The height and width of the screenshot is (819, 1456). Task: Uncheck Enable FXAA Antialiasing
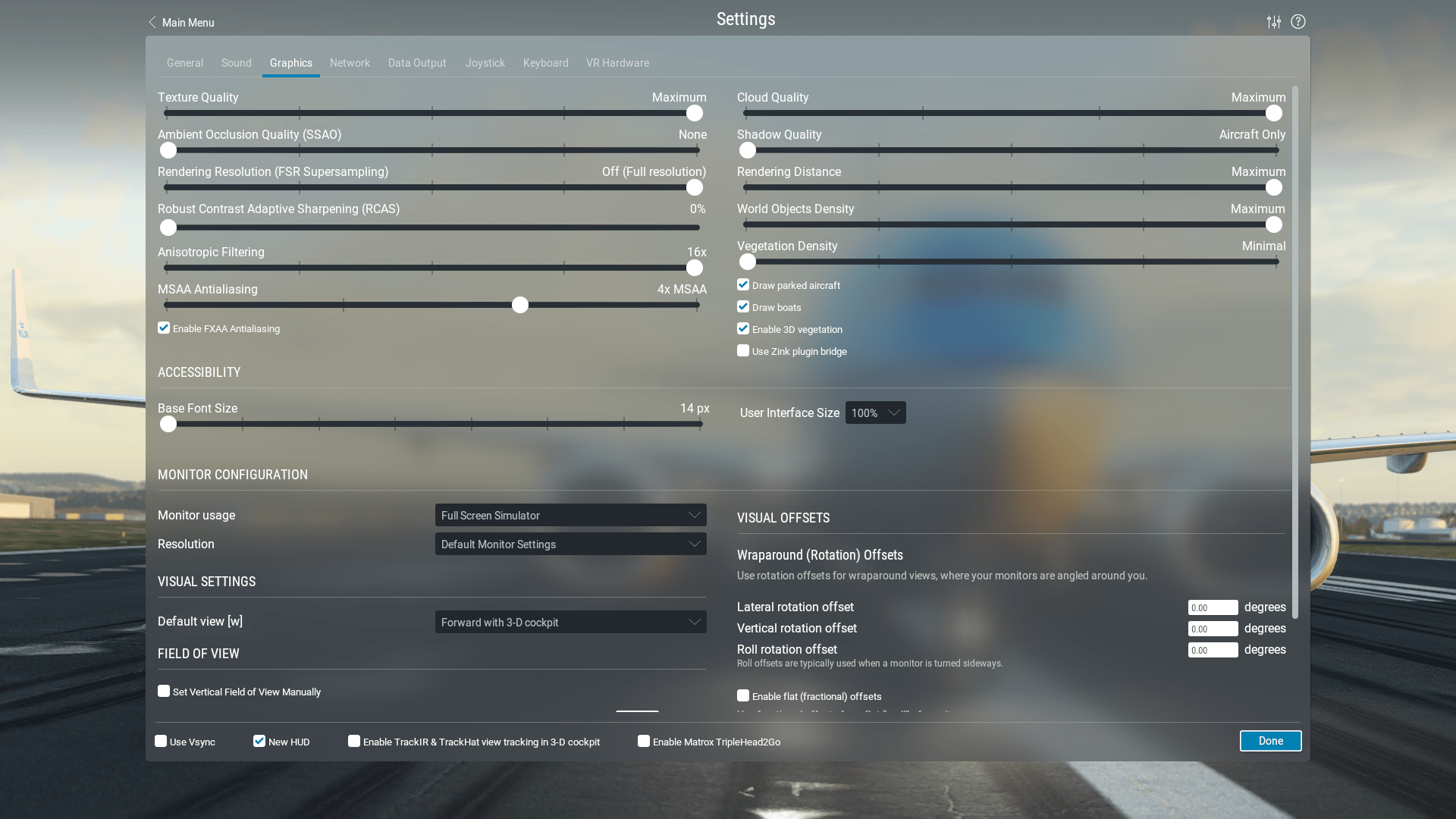click(x=163, y=328)
